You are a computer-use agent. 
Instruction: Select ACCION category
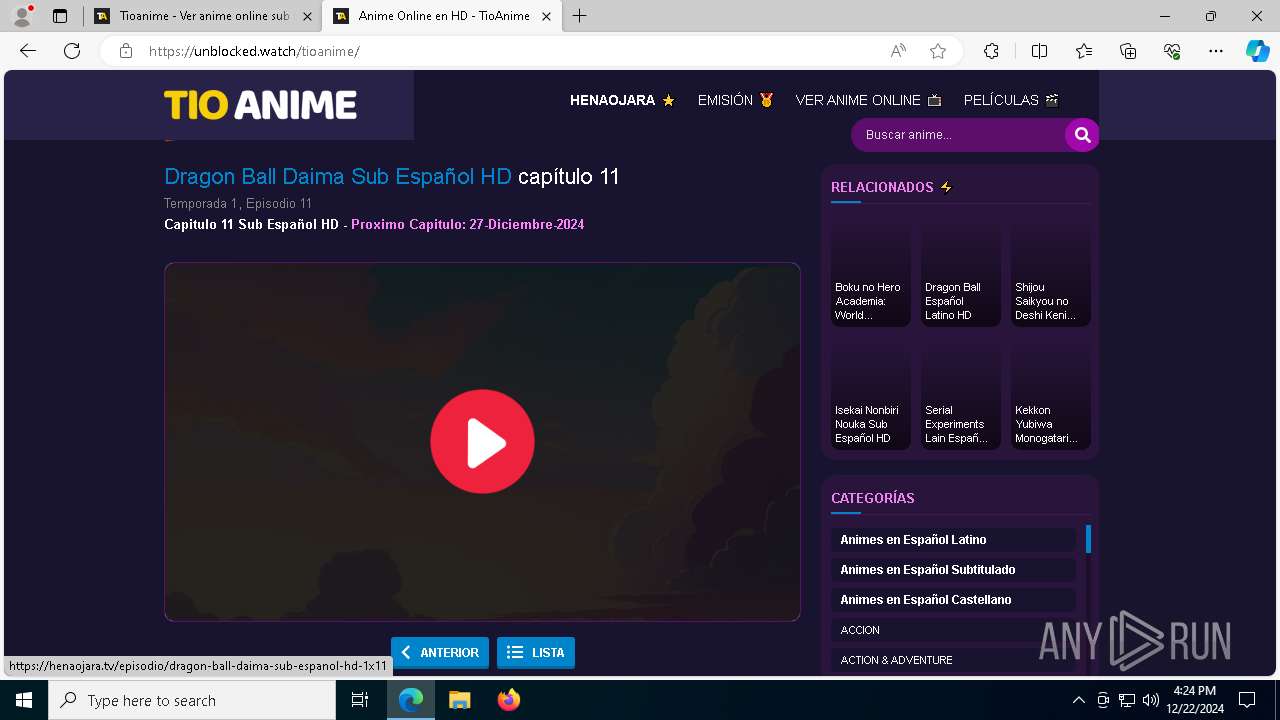point(953,630)
